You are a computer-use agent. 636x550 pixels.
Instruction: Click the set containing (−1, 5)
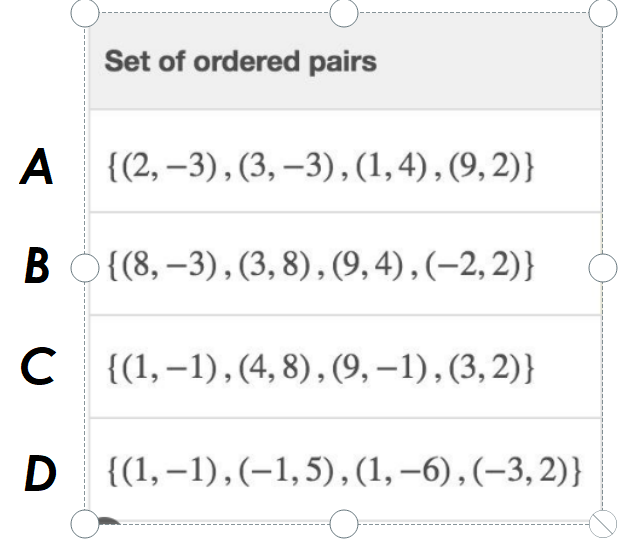343,472
